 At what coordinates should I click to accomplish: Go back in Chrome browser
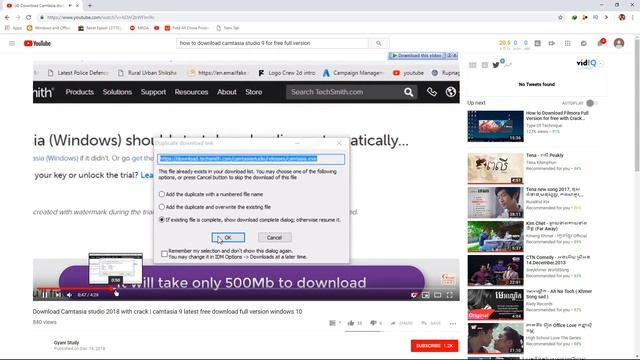(7, 17)
